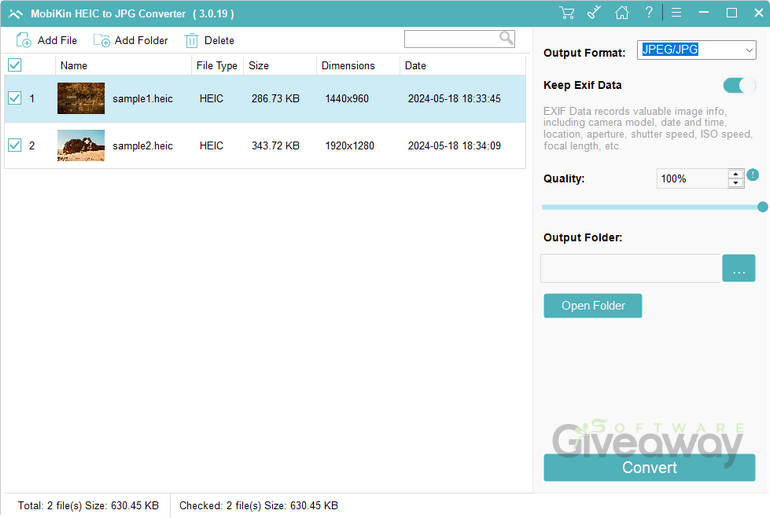Viewport: 770px width, 518px height.
Task: Click the date 2024-05-18 18:34:09
Action: click(x=454, y=146)
